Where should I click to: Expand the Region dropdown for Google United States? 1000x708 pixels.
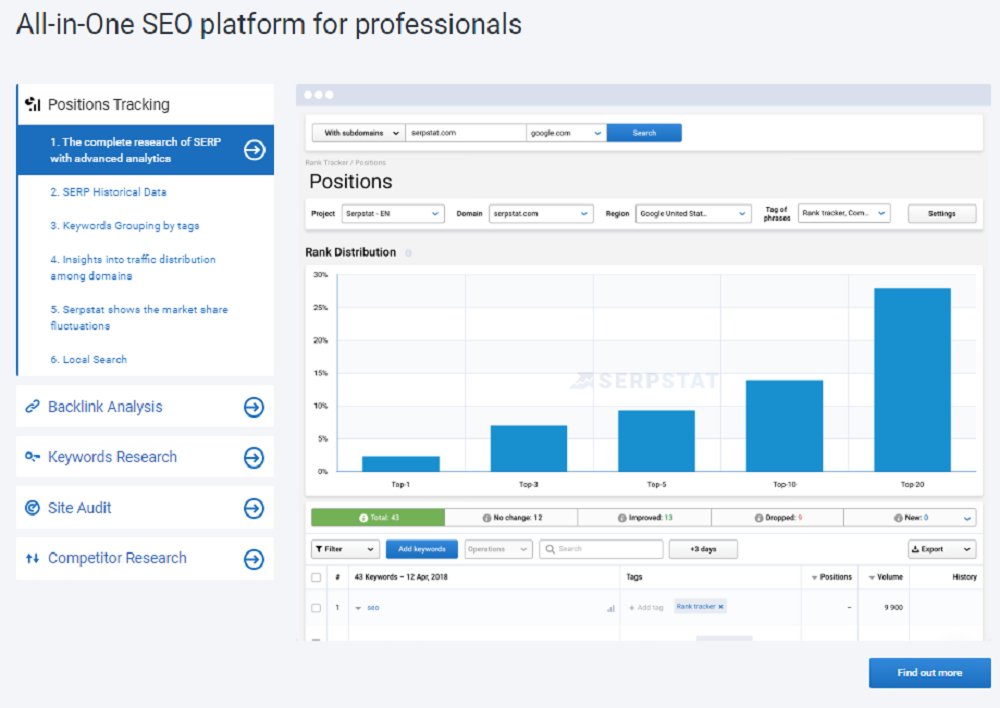pyautogui.click(x=693, y=213)
